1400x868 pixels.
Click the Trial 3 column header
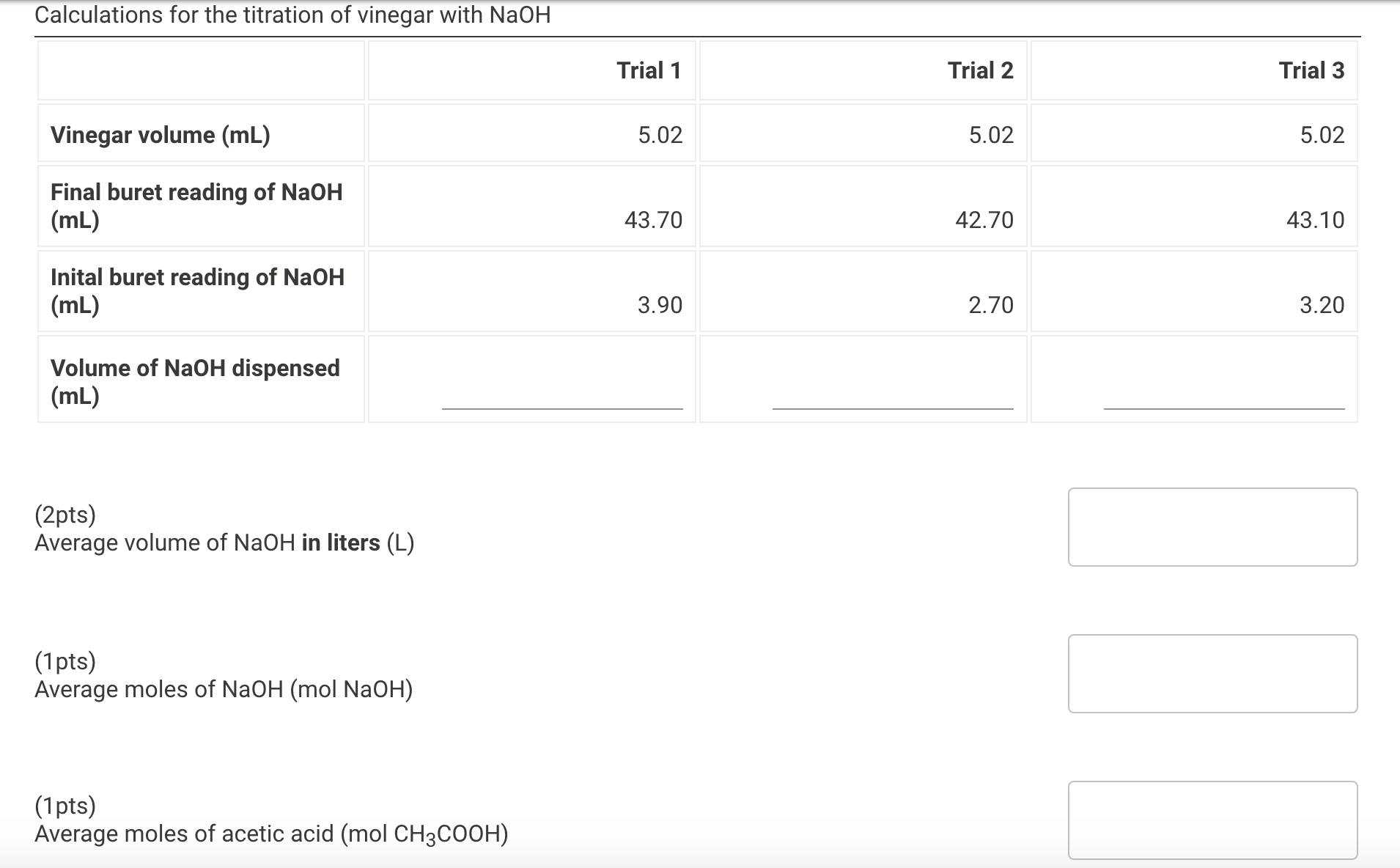pyautogui.click(x=1311, y=70)
